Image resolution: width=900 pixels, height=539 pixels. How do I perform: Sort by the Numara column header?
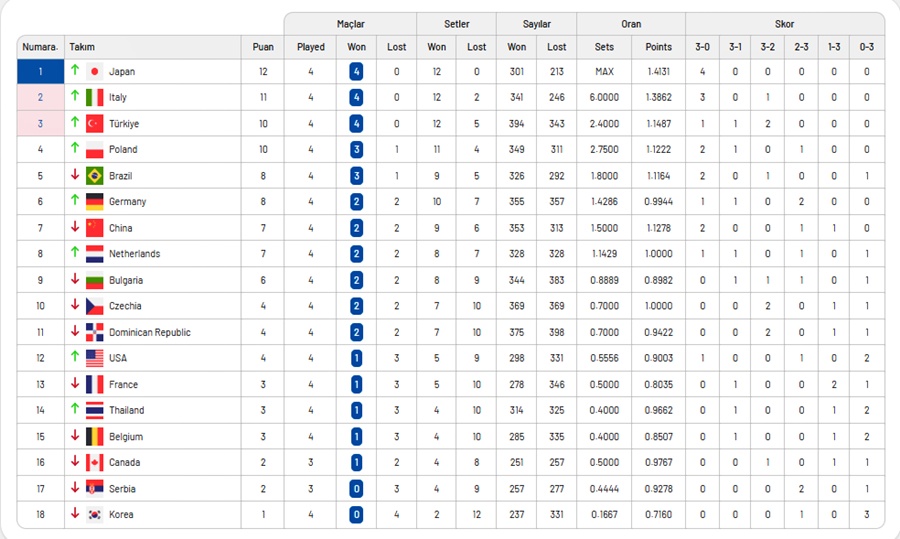tap(40, 47)
